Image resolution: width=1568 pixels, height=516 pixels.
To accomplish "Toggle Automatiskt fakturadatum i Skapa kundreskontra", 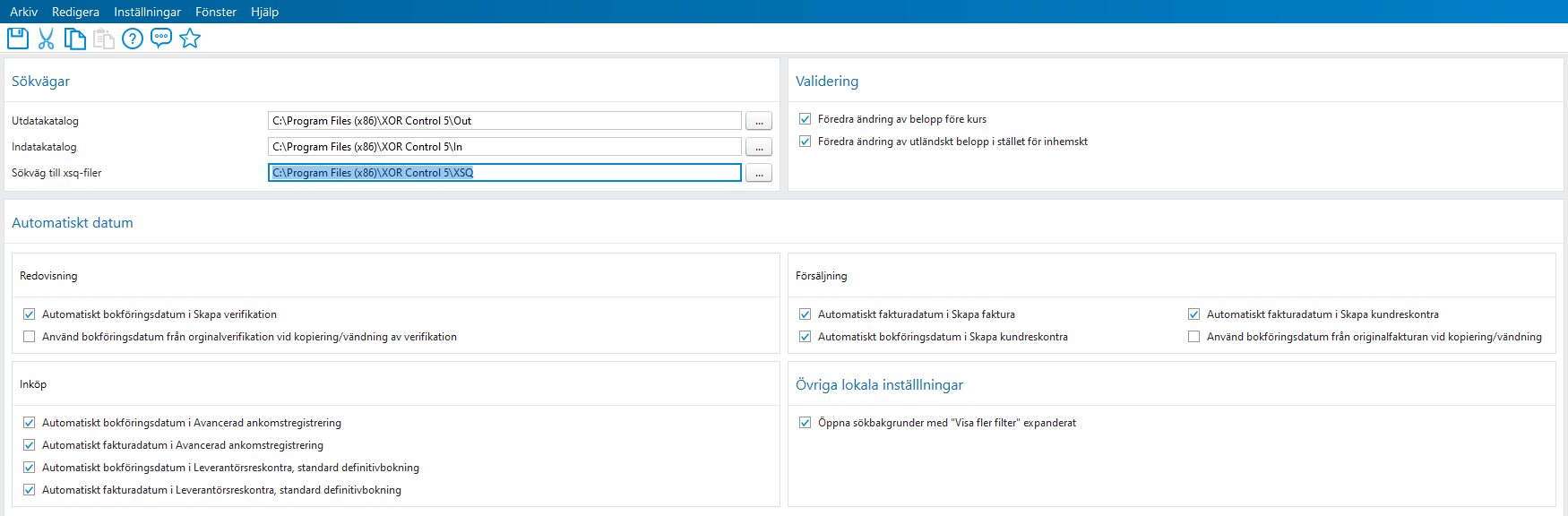I will 1194,314.
